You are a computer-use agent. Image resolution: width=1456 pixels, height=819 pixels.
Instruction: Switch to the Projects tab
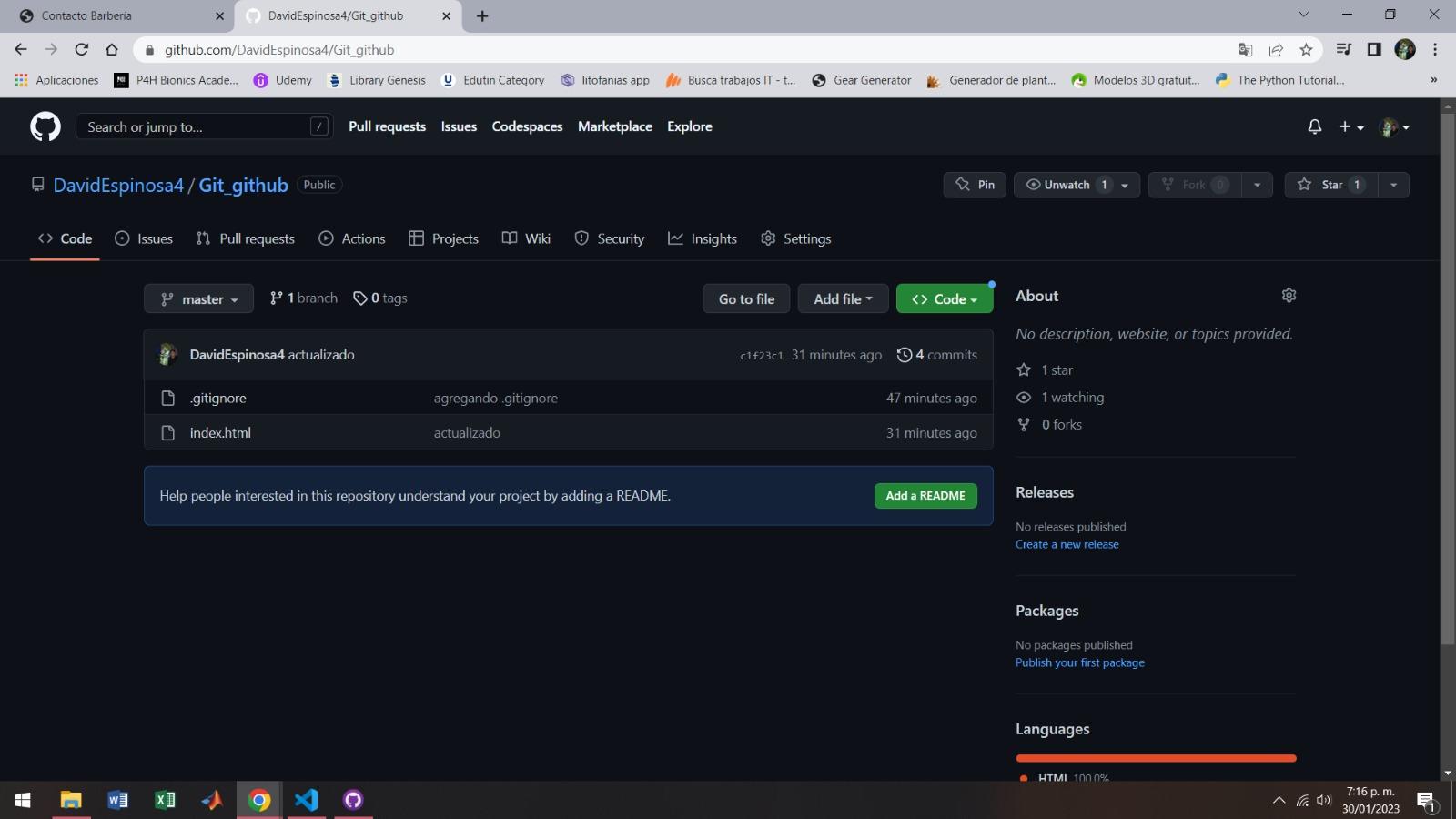(x=443, y=238)
